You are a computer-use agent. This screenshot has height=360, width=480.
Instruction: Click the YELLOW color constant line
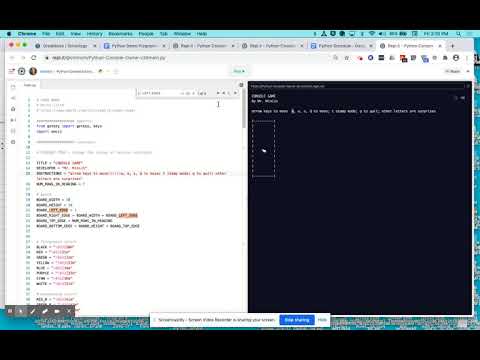[x=56, y=263]
